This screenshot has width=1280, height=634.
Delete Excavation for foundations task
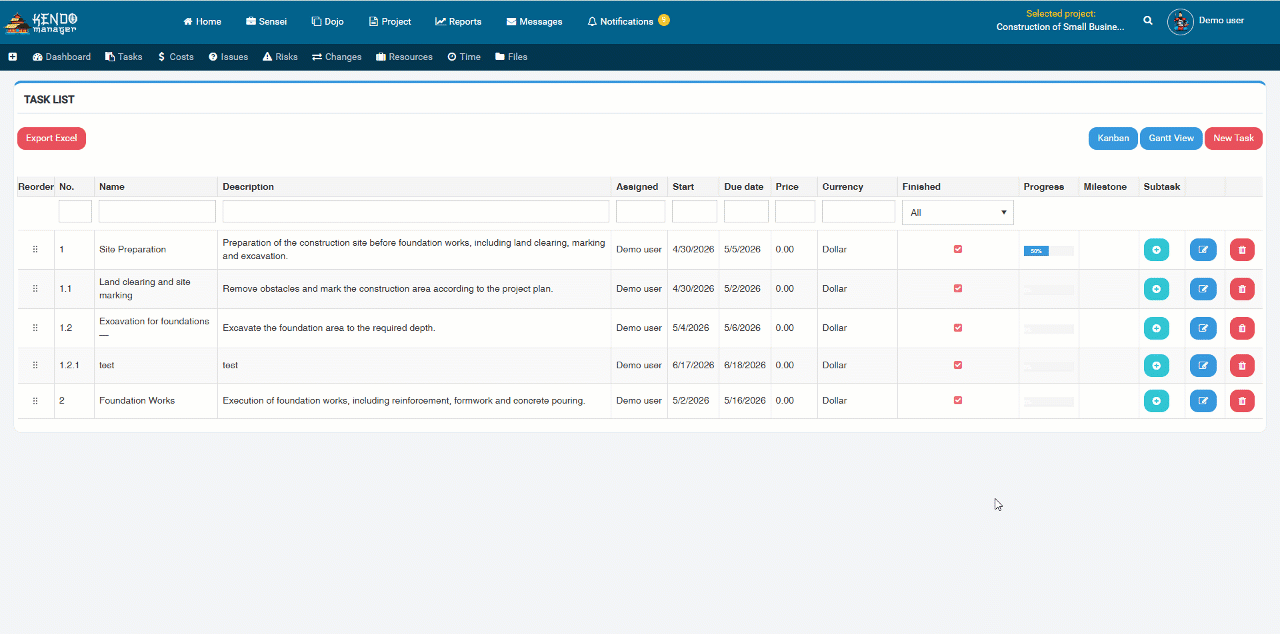point(1242,328)
